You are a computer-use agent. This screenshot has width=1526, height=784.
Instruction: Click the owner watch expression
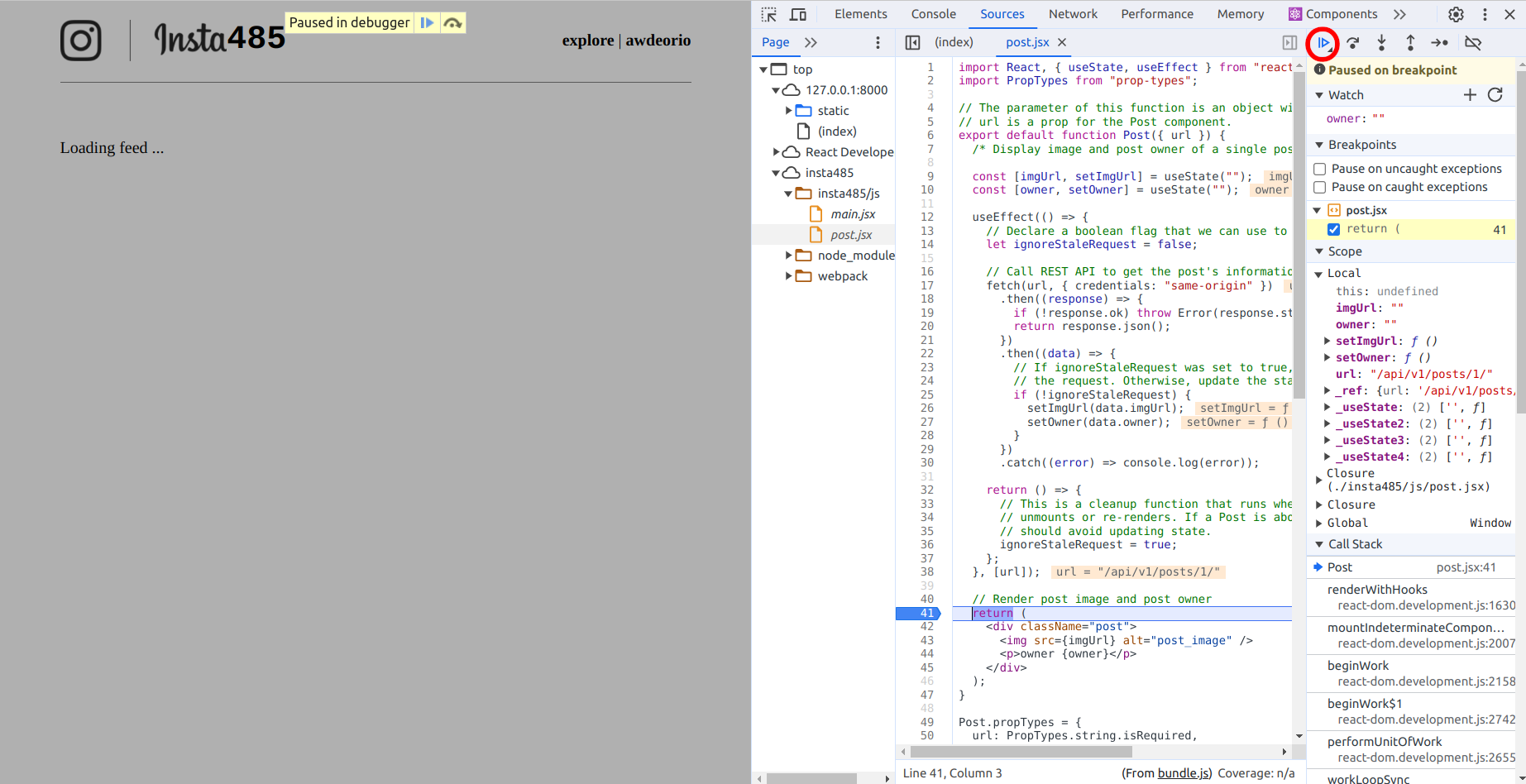click(x=1355, y=119)
